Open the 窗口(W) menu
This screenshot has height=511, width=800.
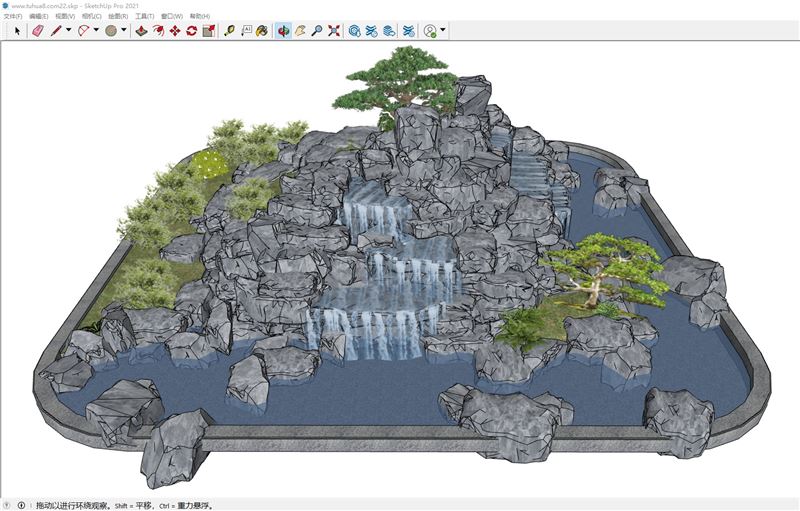pyautogui.click(x=171, y=16)
